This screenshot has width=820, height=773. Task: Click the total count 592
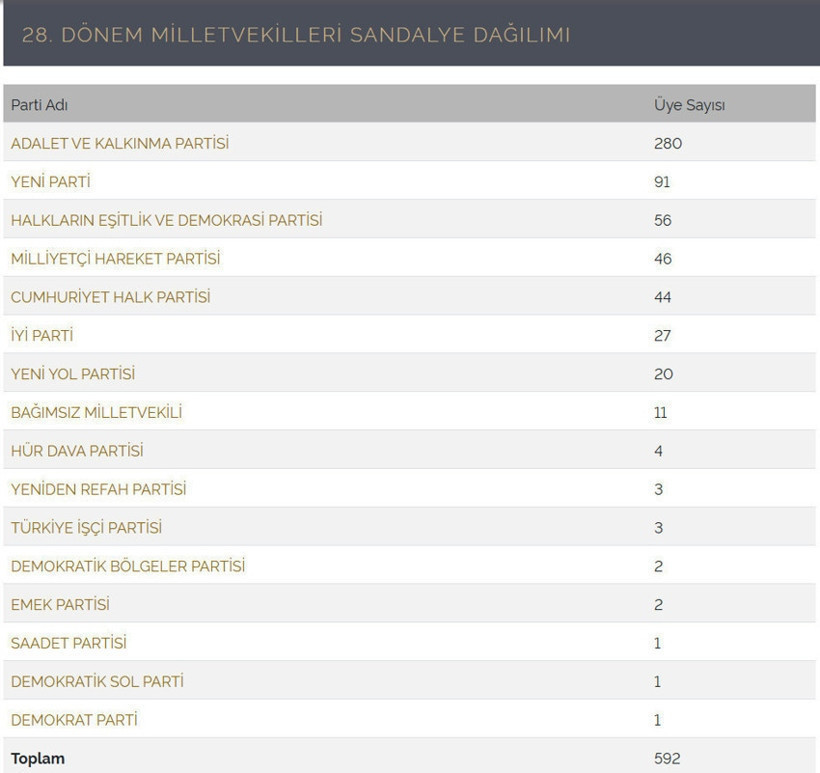click(x=667, y=758)
